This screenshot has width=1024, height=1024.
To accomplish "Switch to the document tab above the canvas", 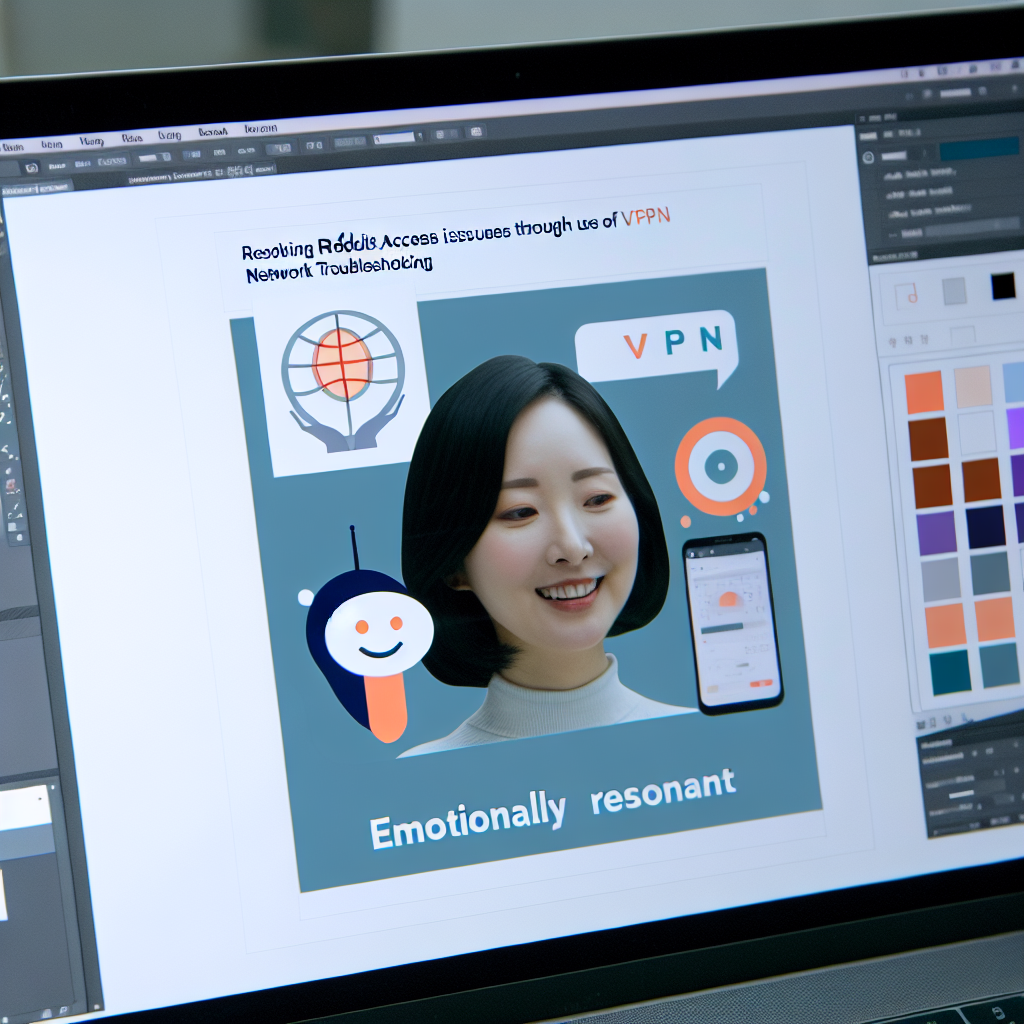I will [x=37, y=188].
